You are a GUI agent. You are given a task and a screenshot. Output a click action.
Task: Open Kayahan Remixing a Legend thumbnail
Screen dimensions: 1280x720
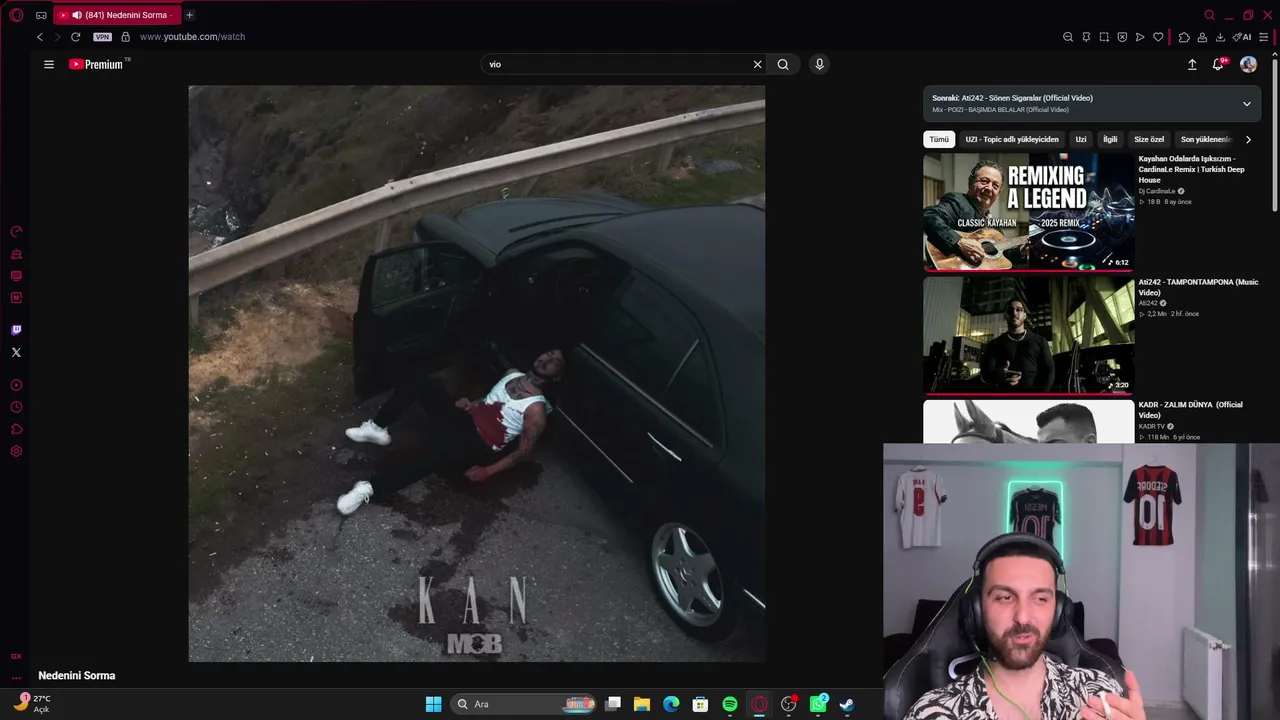point(1029,212)
